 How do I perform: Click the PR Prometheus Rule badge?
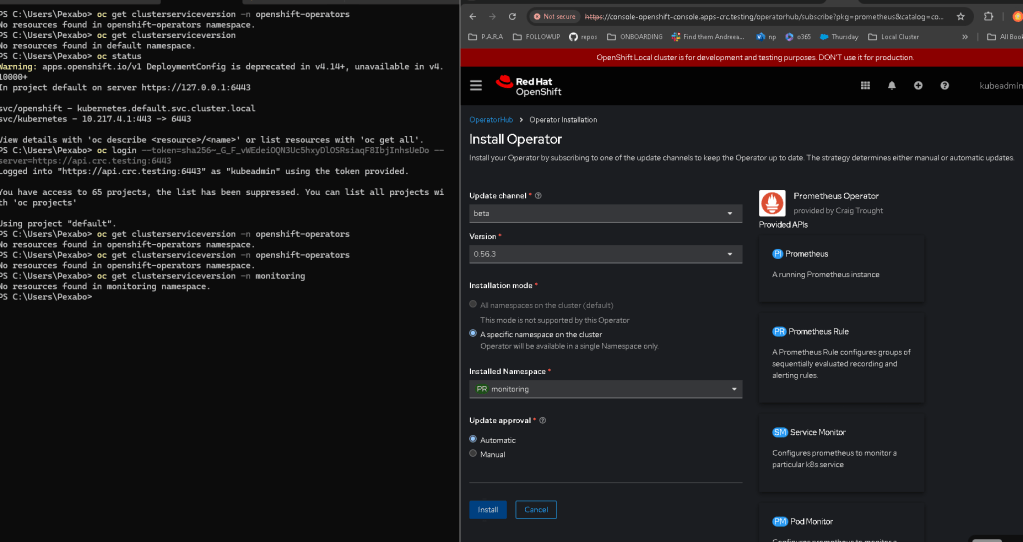pyautogui.click(x=779, y=331)
